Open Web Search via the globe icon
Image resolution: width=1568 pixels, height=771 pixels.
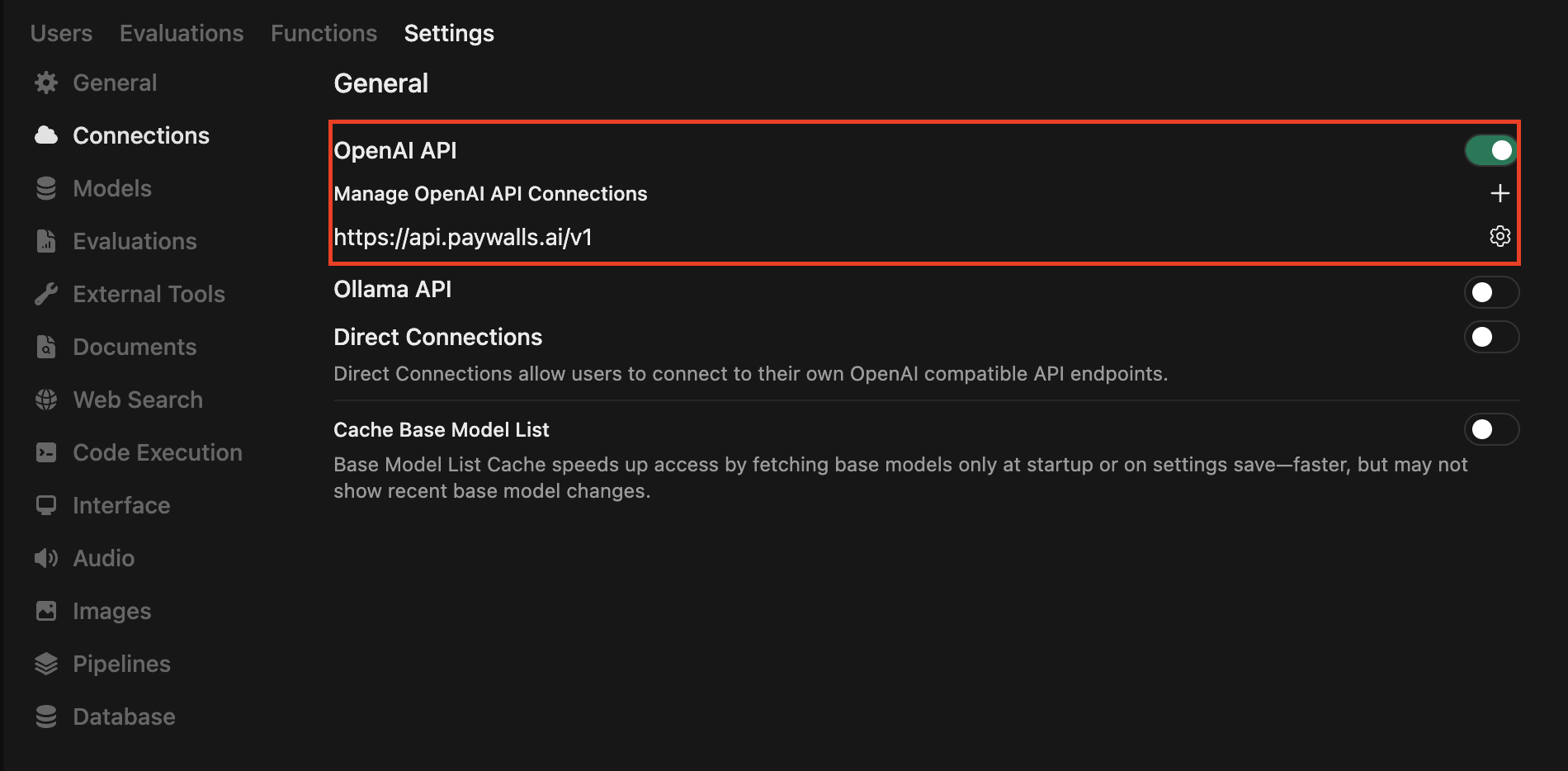click(x=45, y=399)
